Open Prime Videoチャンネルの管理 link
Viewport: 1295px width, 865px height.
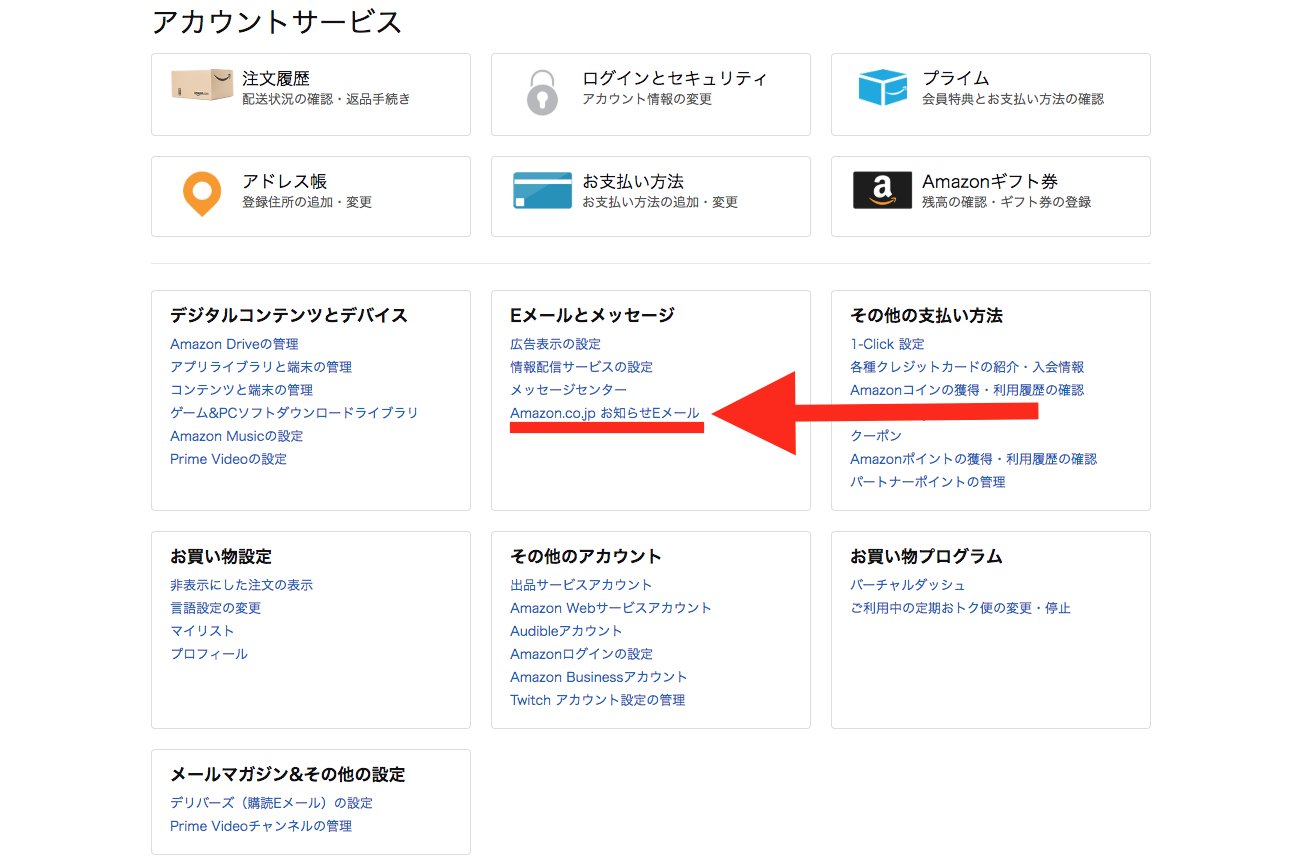[261, 826]
